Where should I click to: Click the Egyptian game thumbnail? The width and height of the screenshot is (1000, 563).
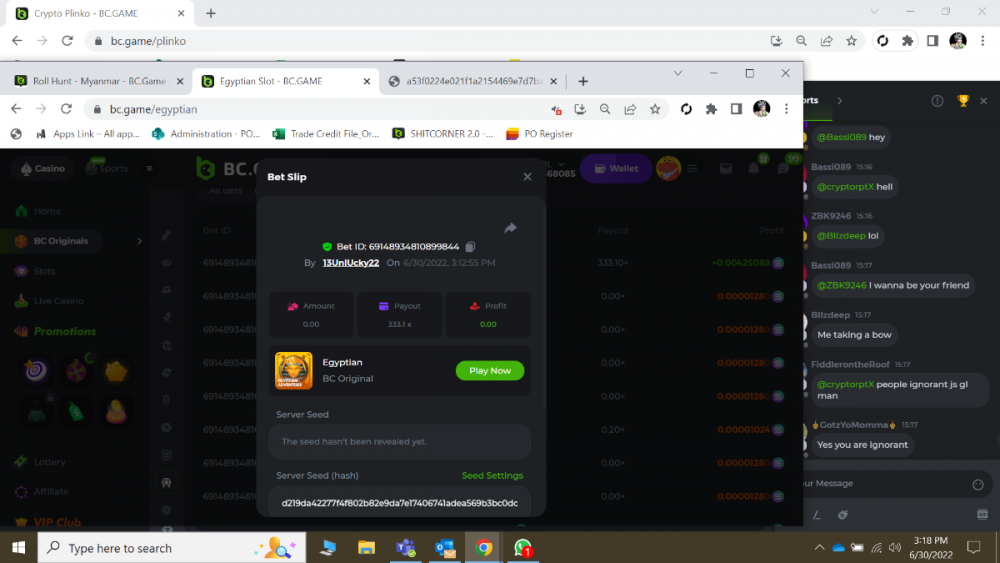coord(294,370)
